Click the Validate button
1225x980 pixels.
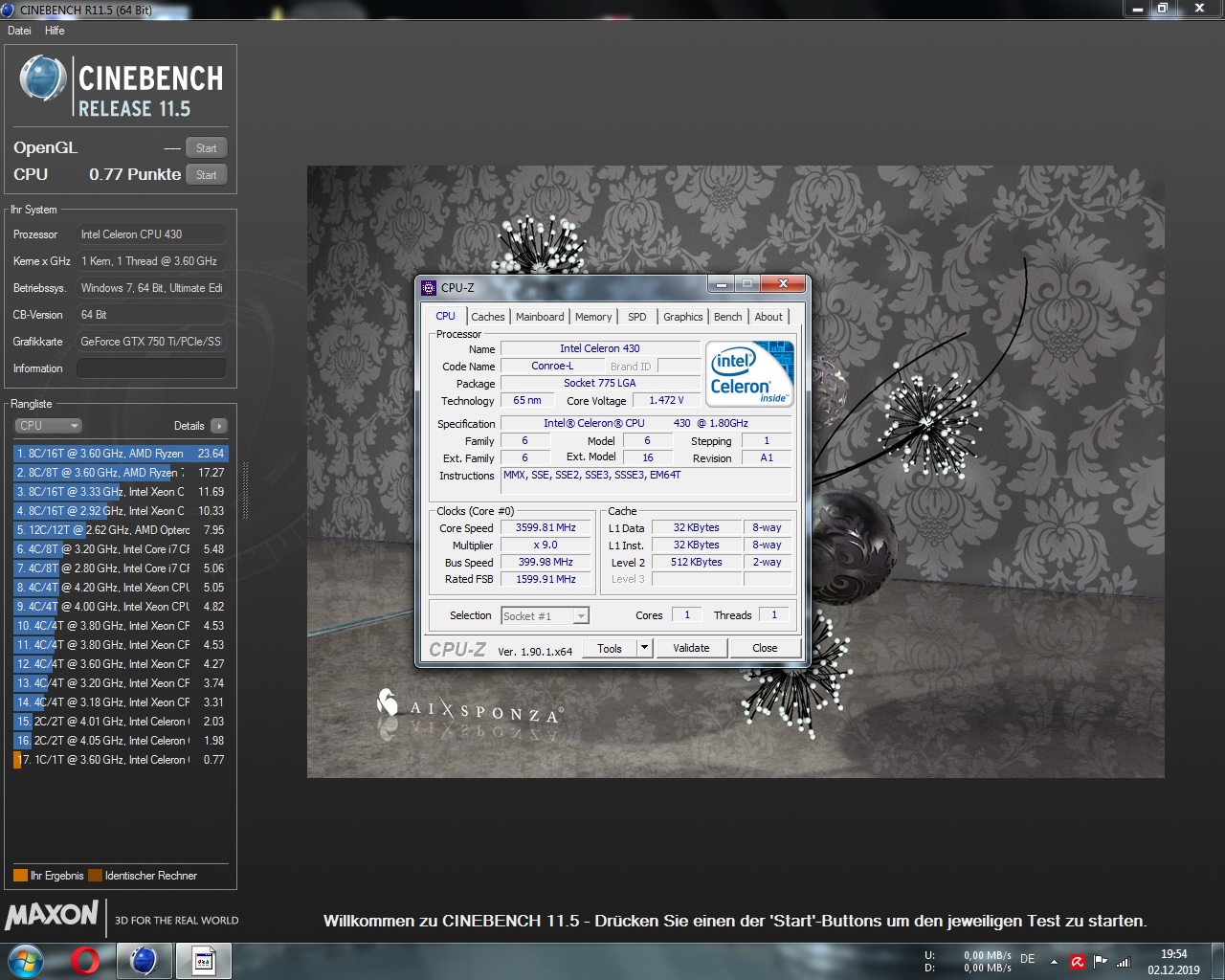coord(691,648)
